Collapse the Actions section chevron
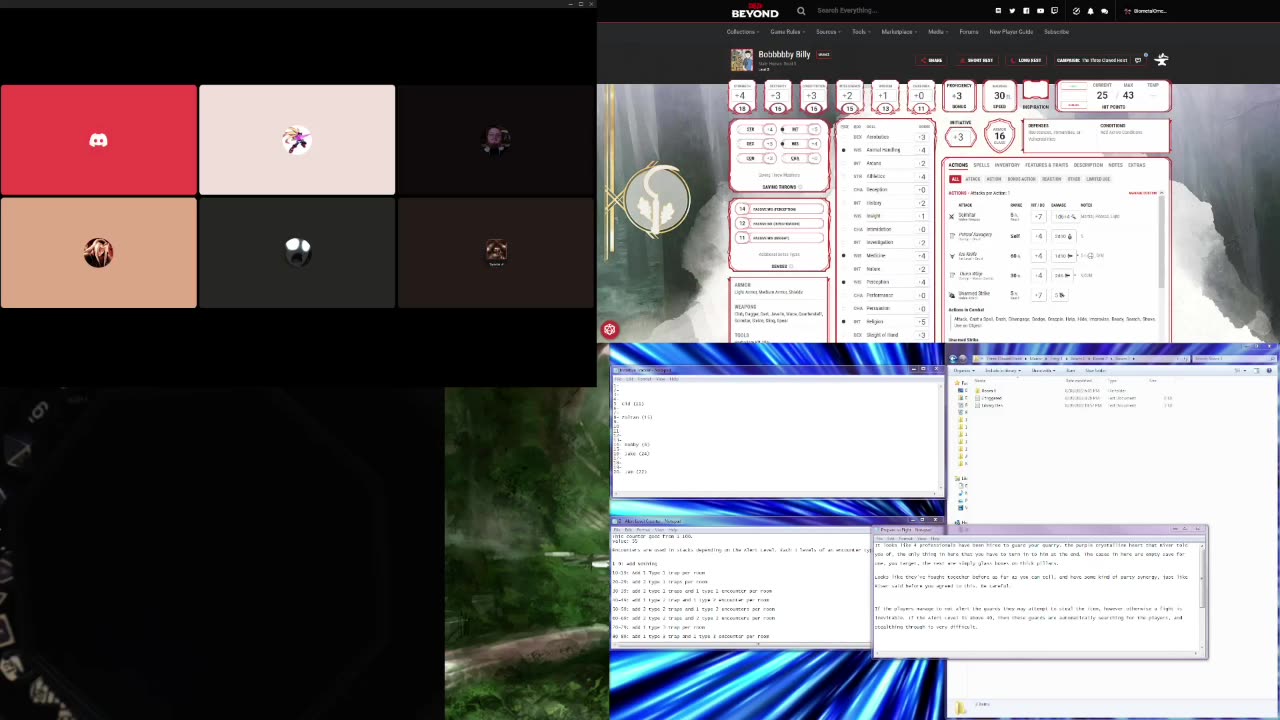 tap(1161, 193)
